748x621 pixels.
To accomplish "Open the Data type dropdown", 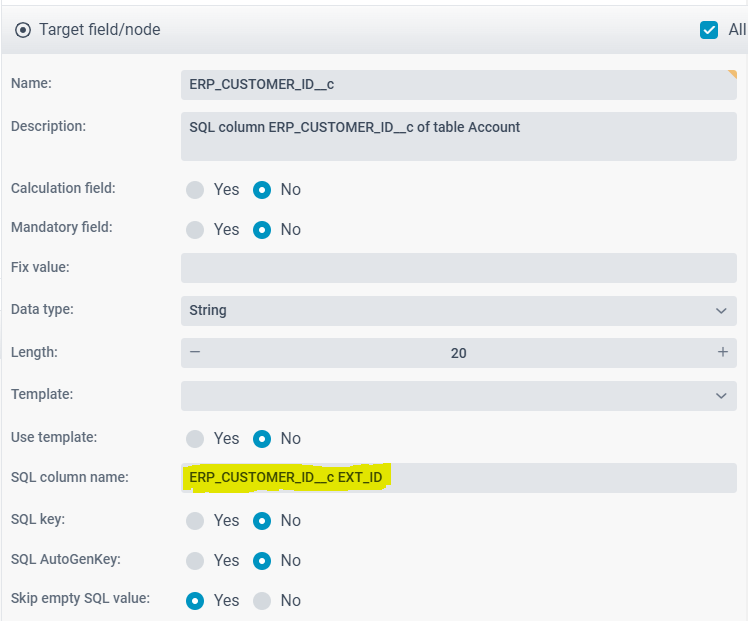I will tap(458, 311).
